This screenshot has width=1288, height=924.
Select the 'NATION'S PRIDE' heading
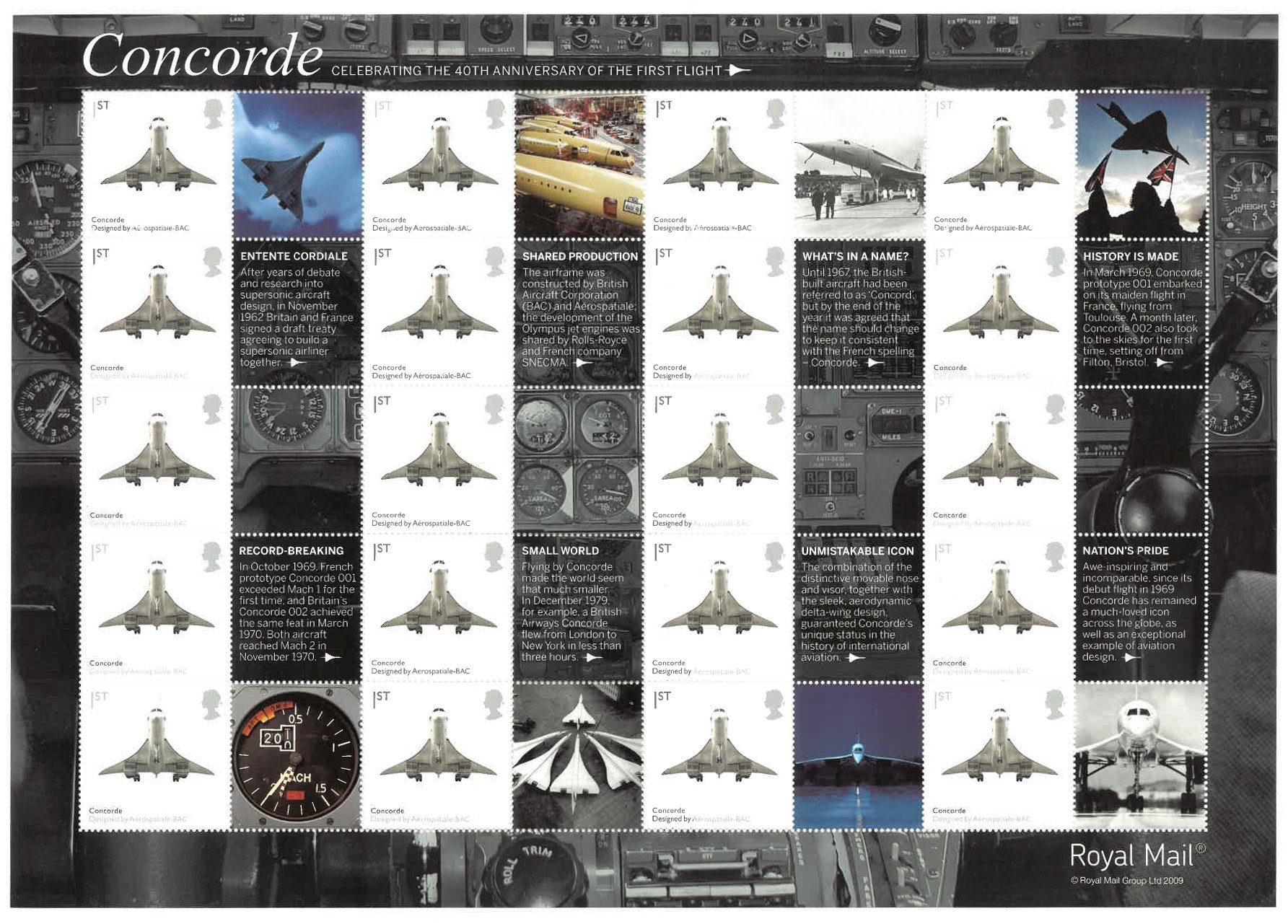click(1125, 550)
